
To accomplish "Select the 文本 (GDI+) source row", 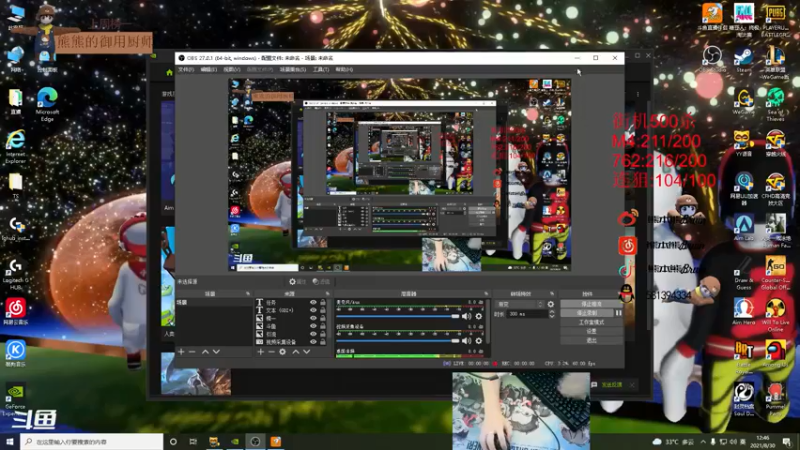I will pos(291,310).
